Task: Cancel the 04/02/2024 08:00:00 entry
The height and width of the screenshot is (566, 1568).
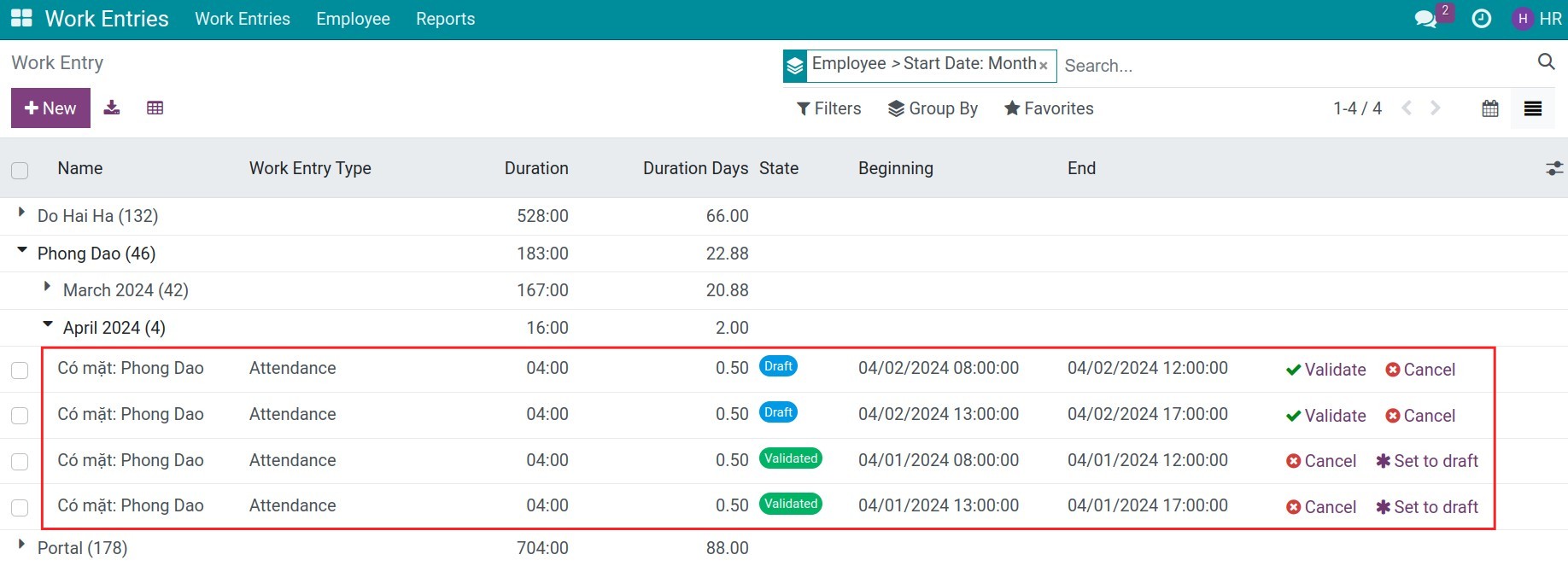Action: [x=1420, y=370]
